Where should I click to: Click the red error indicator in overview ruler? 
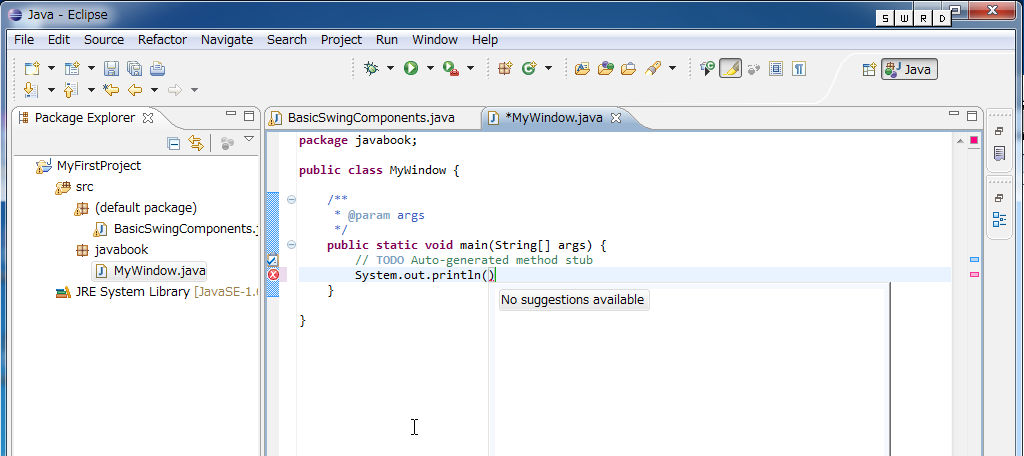point(974,274)
